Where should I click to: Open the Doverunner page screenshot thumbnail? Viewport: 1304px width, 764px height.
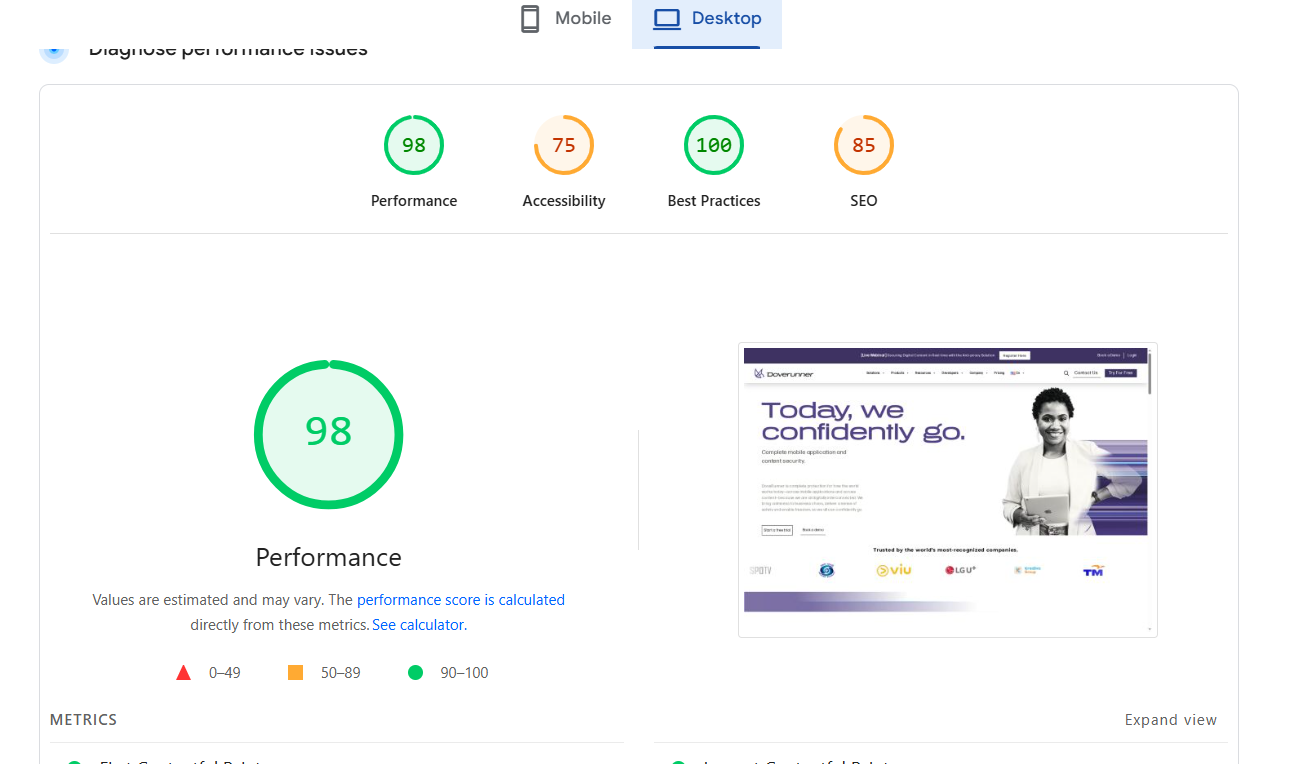point(947,490)
